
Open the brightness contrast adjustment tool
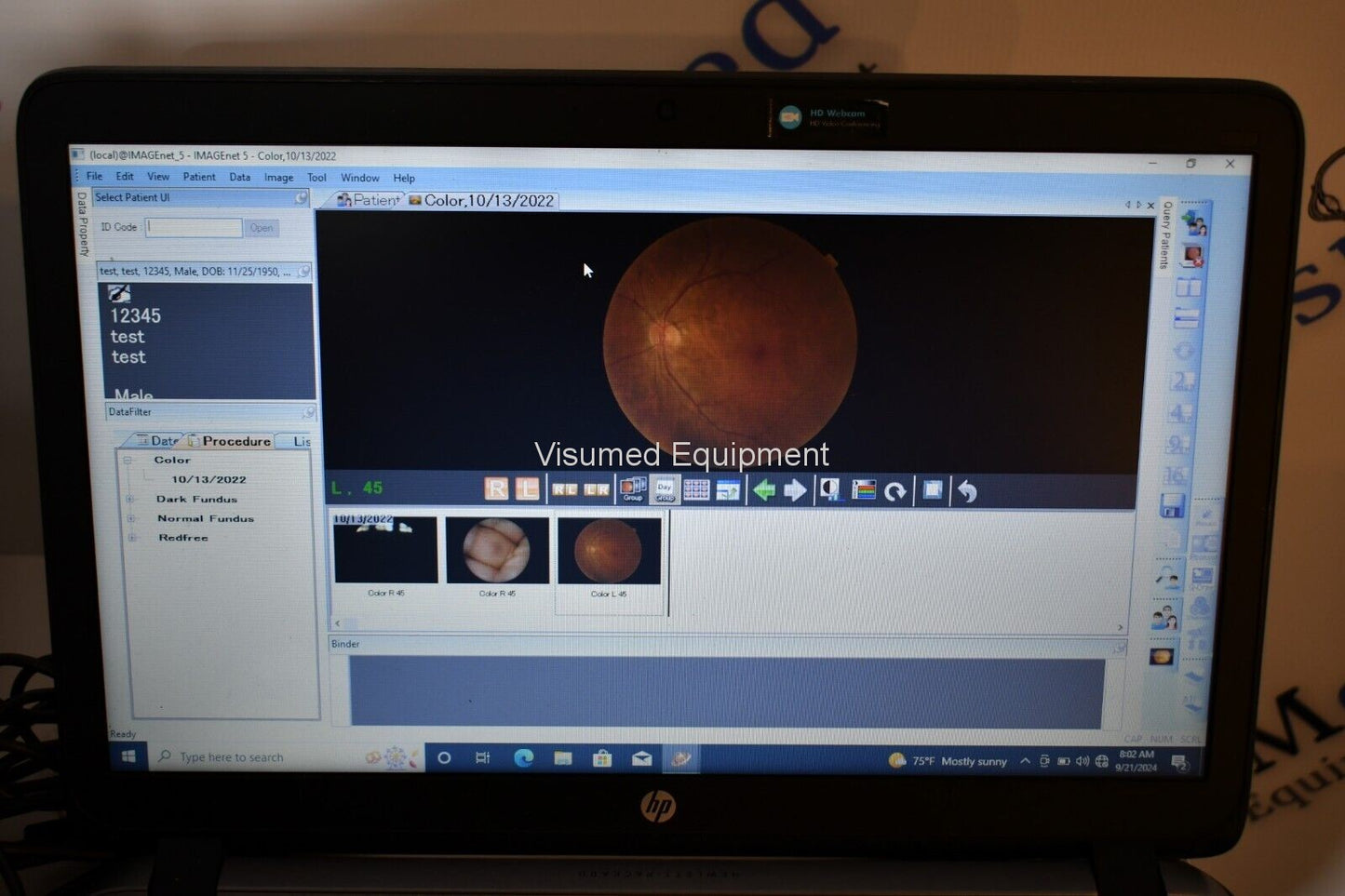[829, 490]
